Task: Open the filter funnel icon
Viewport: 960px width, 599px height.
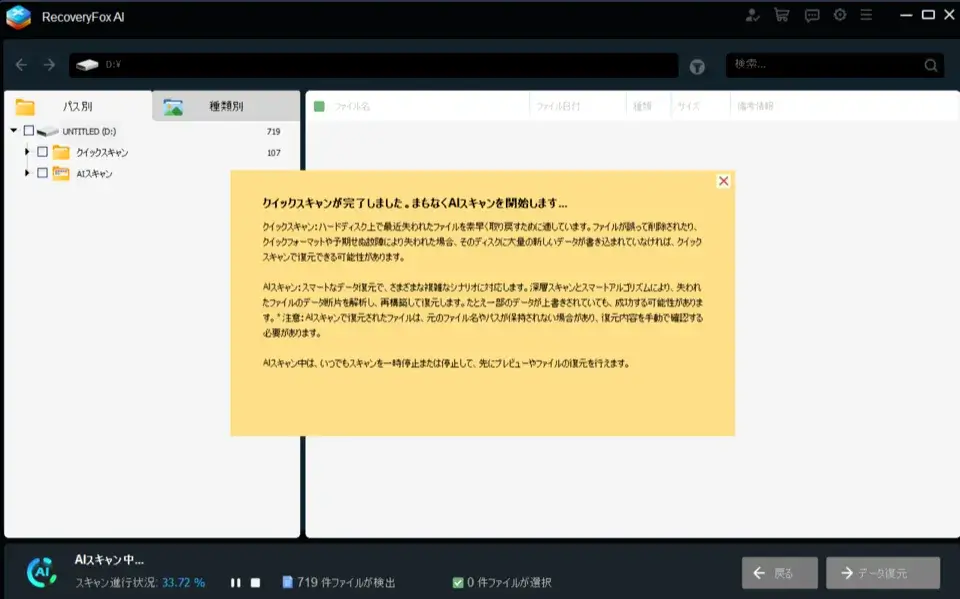Action: coord(697,67)
